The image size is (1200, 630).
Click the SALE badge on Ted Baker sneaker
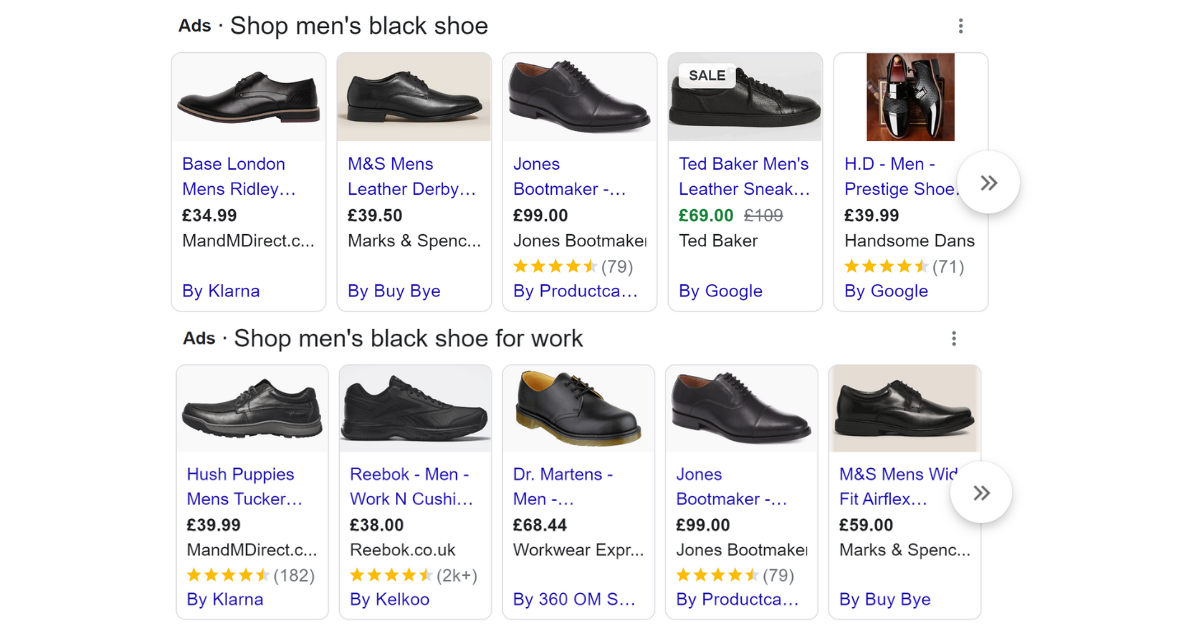707,76
